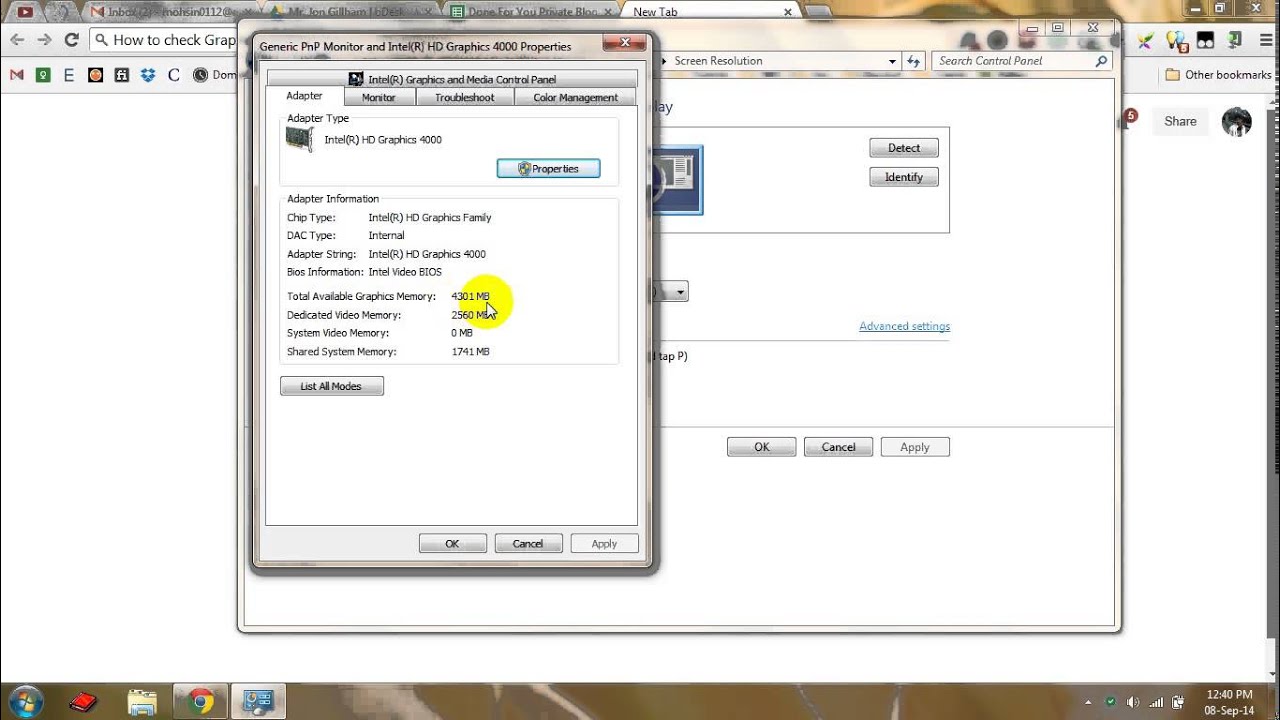Viewport: 1280px width, 720px height.
Task: Show hidden system tray icons
Action: click(1088, 702)
